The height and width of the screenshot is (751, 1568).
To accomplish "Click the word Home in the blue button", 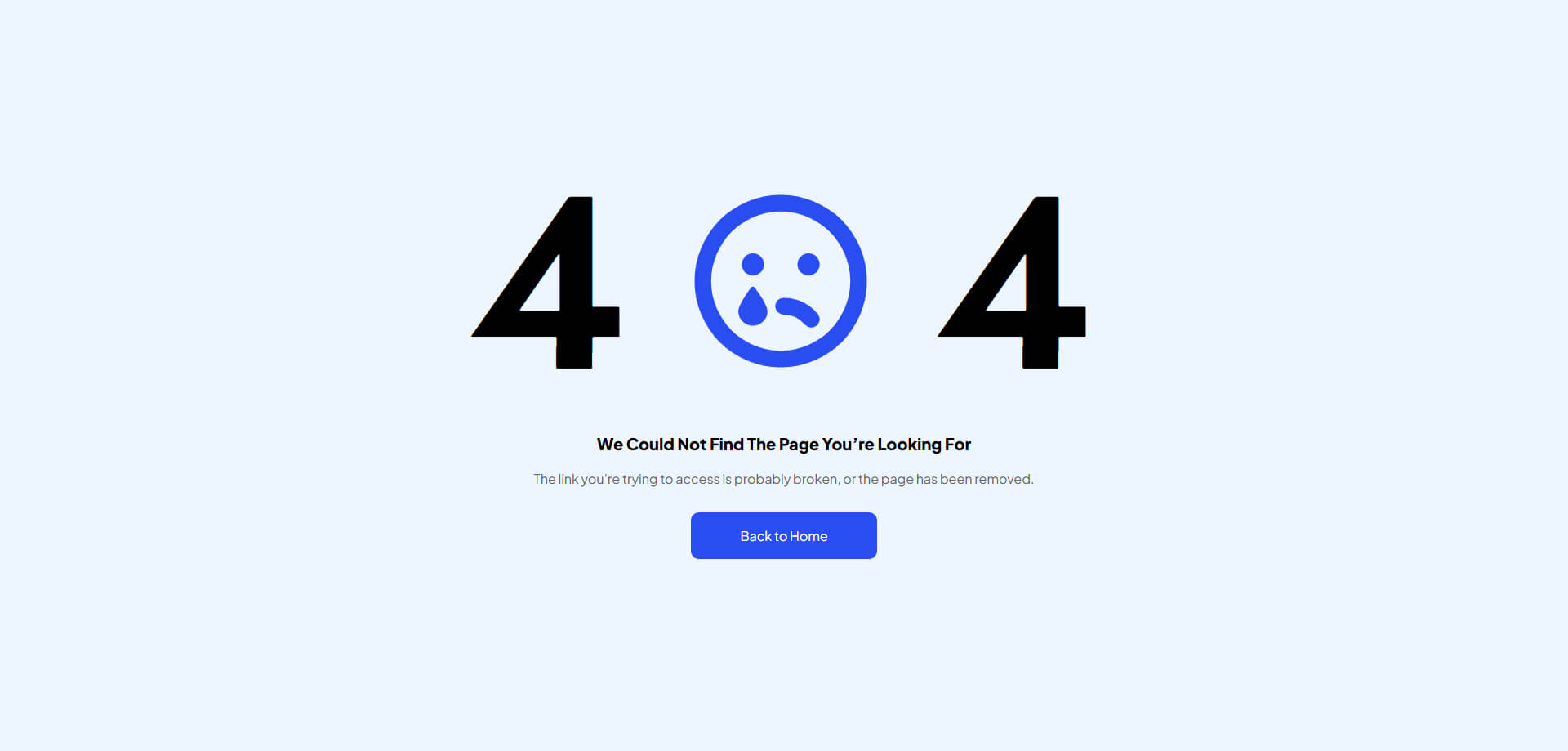I will (808, 536).
